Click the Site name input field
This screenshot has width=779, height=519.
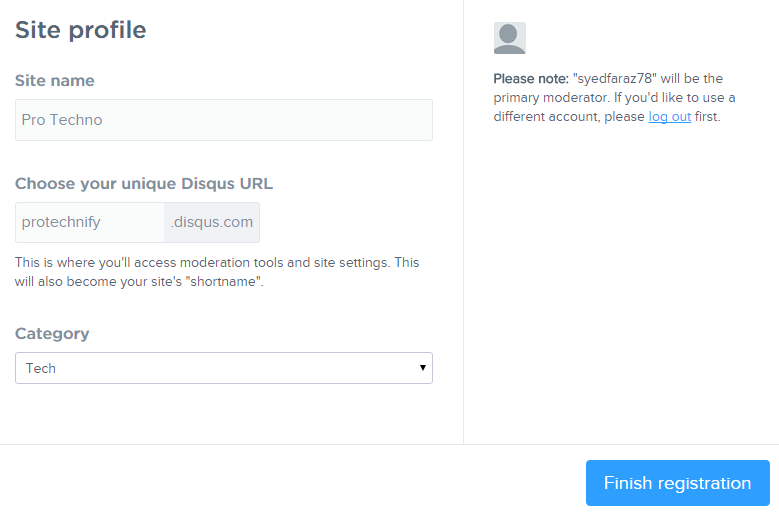[224, 120]
